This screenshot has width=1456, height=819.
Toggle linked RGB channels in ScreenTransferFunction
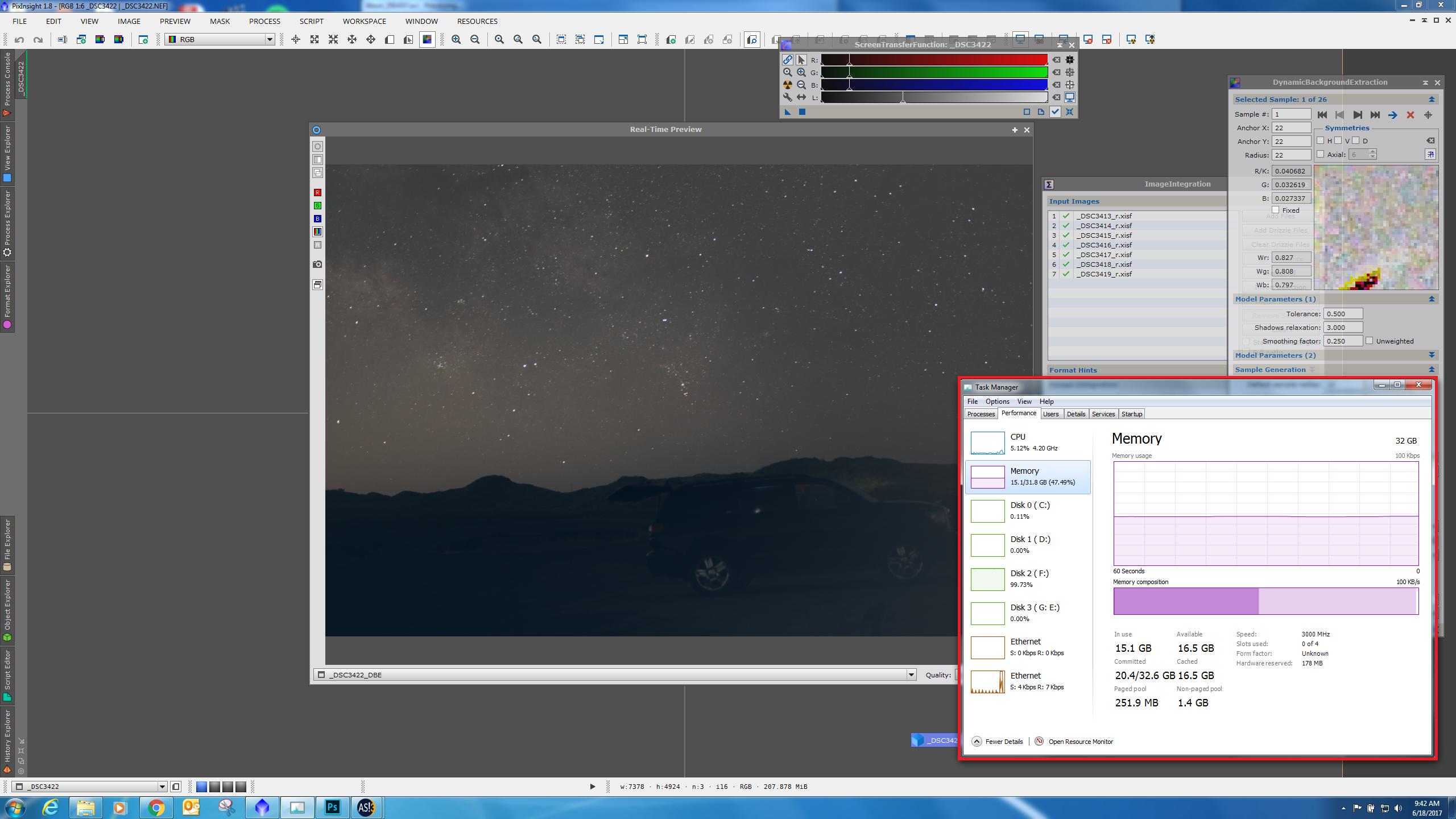(x=787, y=60)
